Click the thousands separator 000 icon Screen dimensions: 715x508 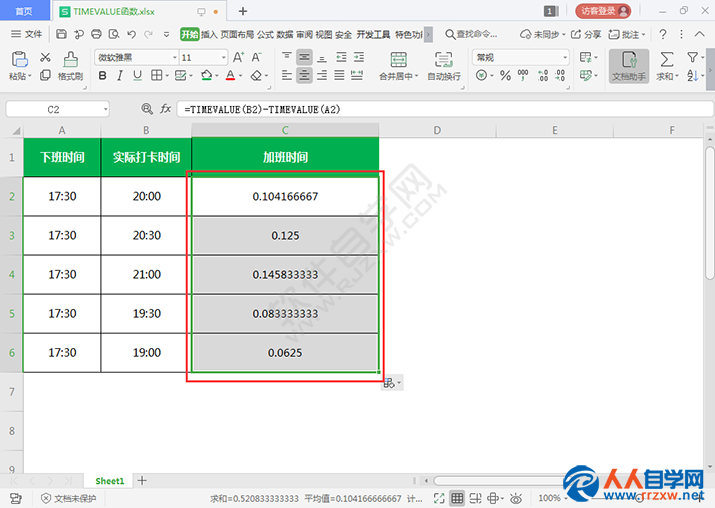point(523,76)
